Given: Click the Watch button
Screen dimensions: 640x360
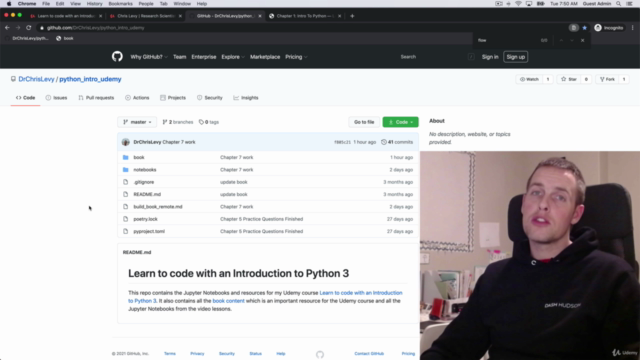Looking at the screenshot, I should coord(529,79).
